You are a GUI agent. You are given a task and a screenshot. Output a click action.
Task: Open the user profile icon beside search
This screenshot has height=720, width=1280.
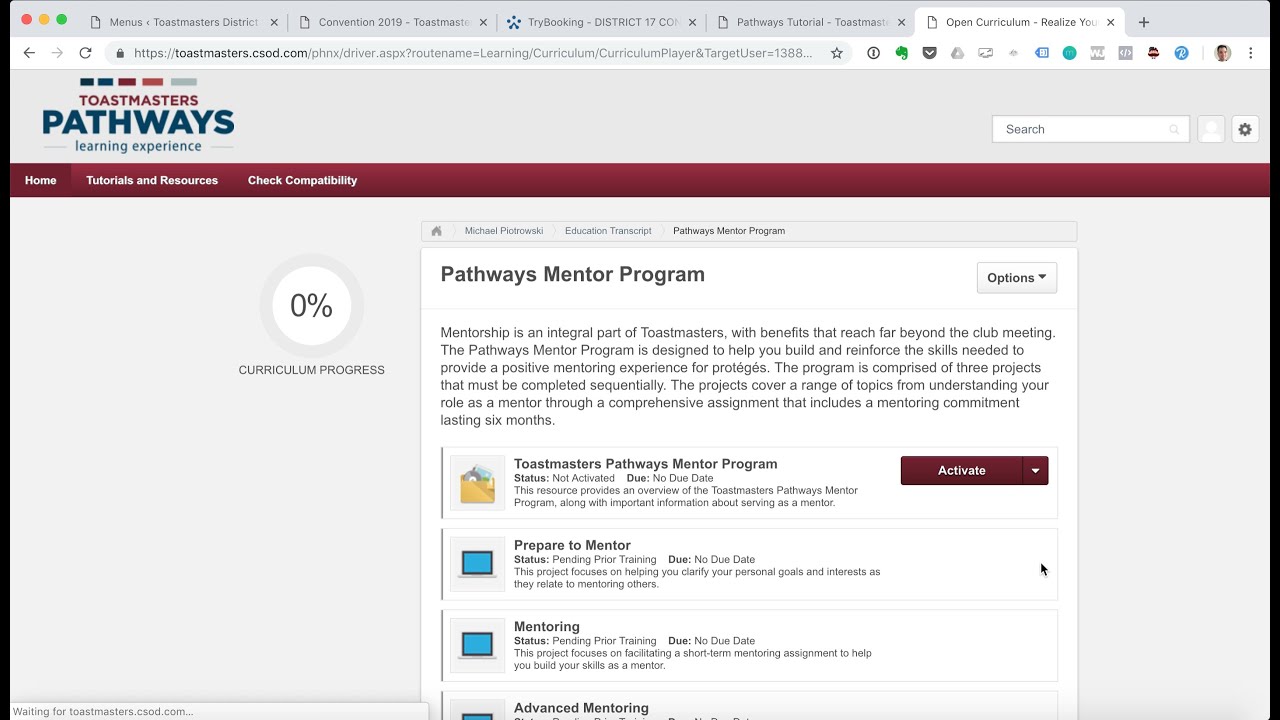coord(1211,129)
